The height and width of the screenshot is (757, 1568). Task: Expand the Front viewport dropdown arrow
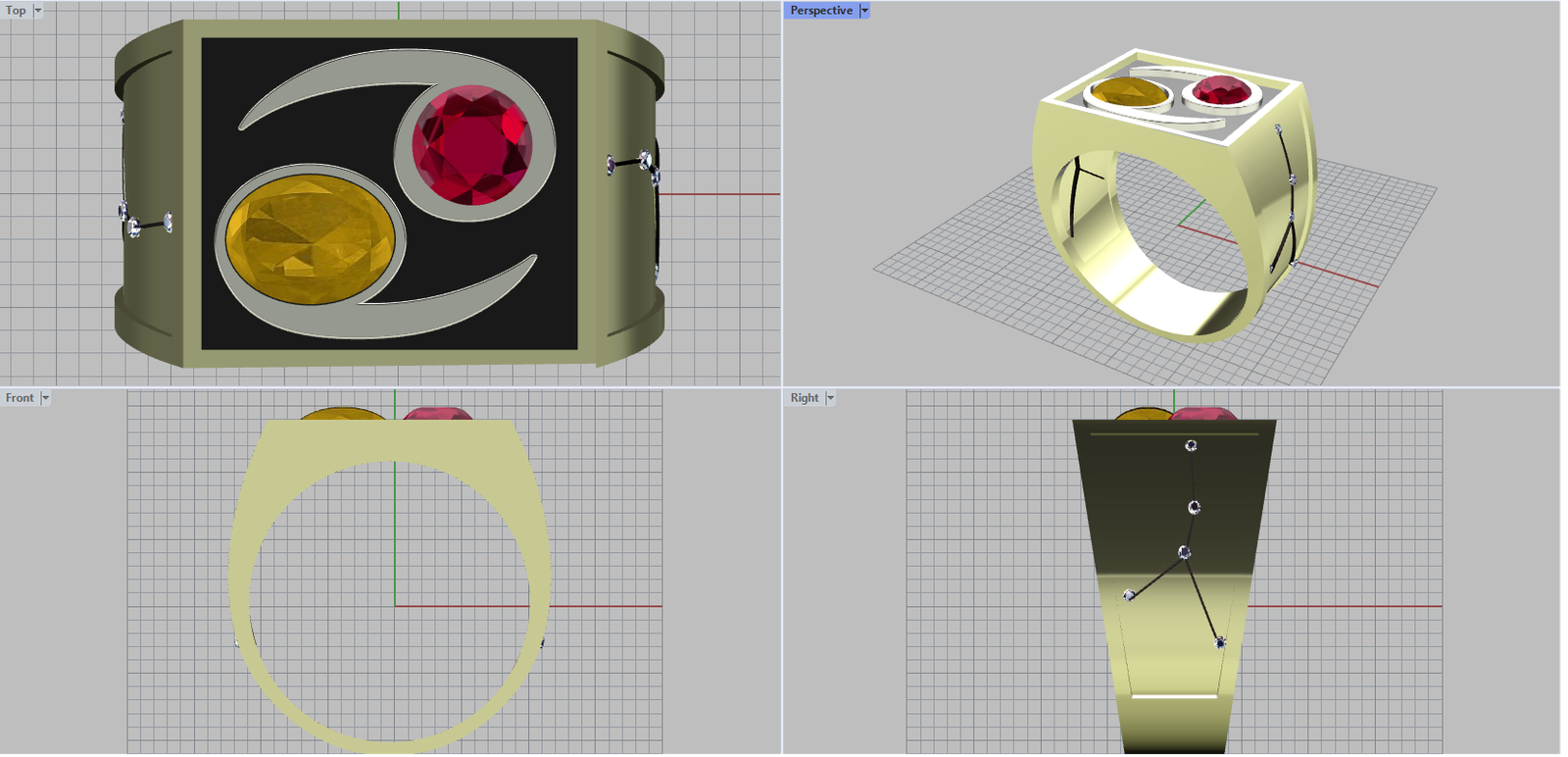coord(45,398)
